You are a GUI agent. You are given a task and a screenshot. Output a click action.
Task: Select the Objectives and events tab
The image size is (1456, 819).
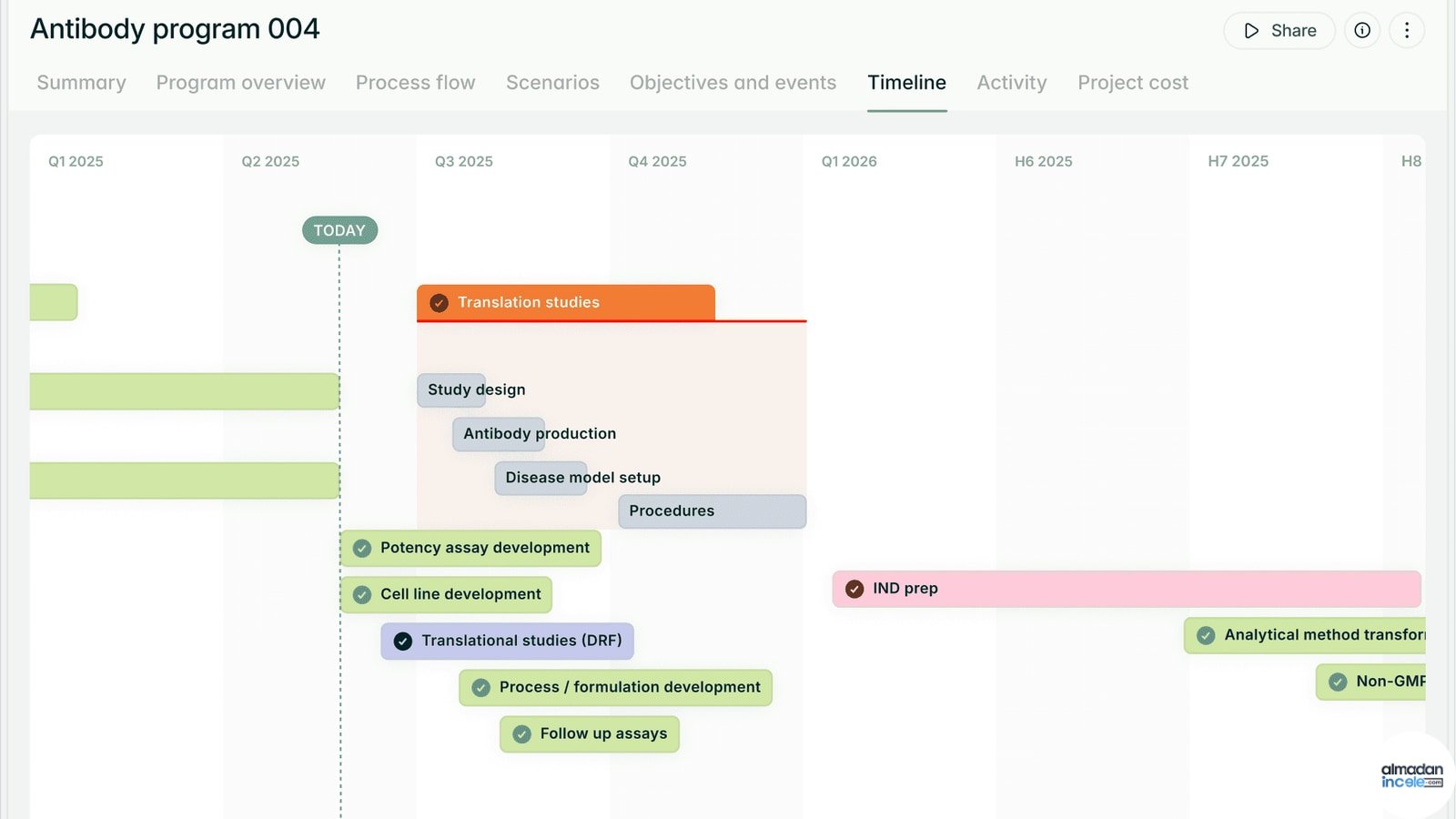point(733,83)
